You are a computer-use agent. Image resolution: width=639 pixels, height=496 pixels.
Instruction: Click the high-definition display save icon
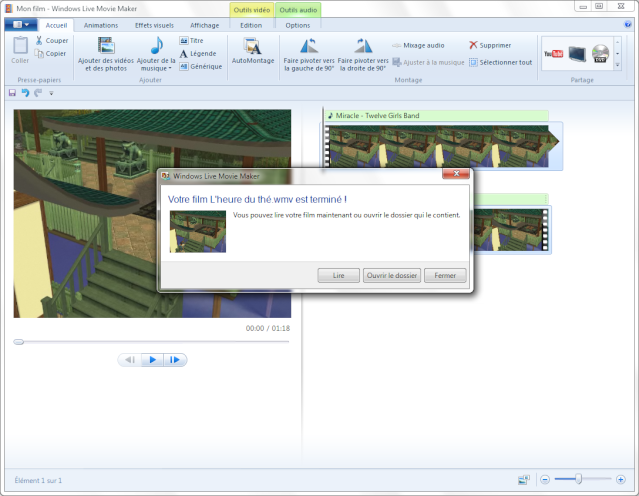pyautogui.click(x=577, y=54)
